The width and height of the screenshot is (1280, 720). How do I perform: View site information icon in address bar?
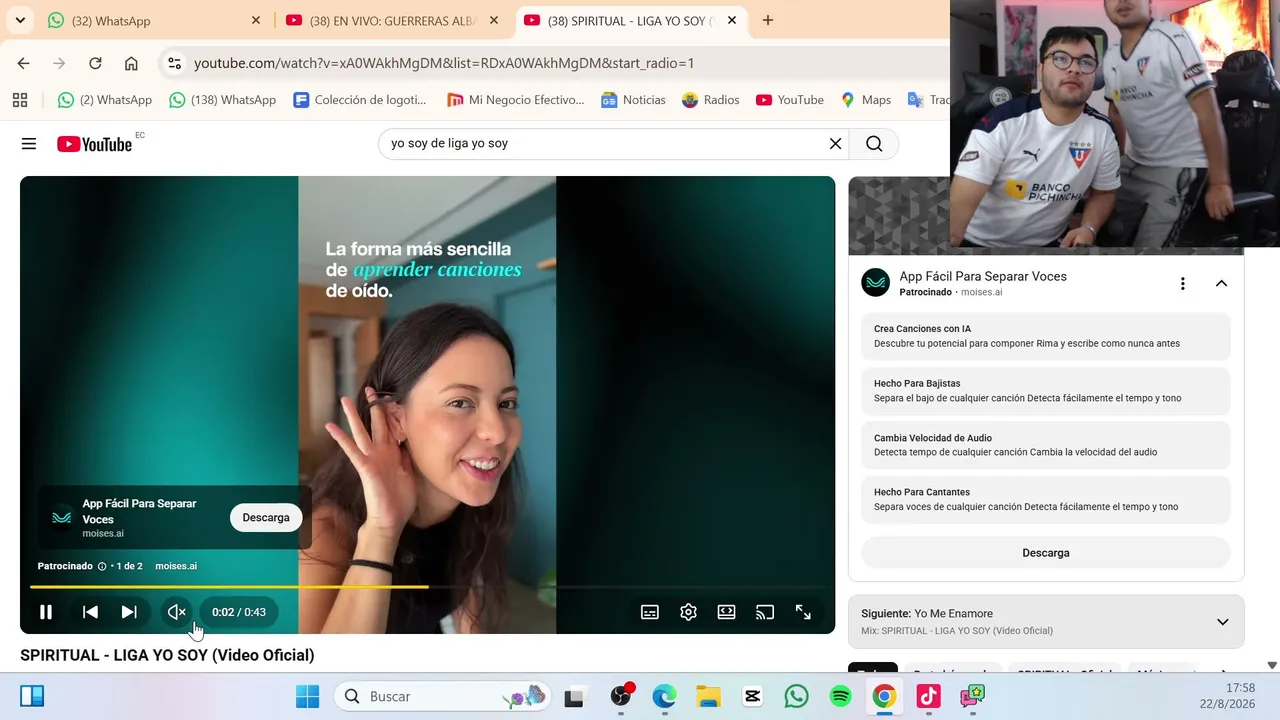(174, 63)
